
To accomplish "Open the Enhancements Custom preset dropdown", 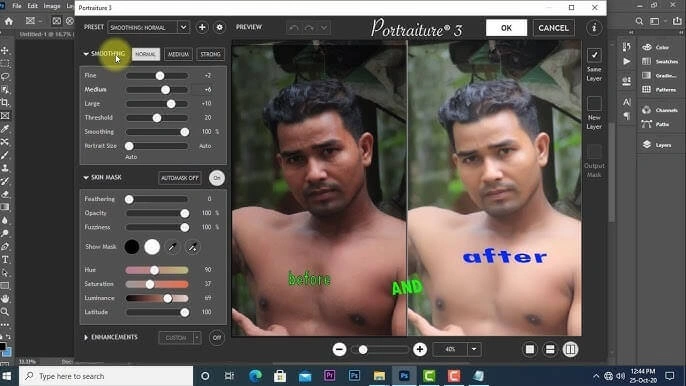I will click(x=197, y=337).
